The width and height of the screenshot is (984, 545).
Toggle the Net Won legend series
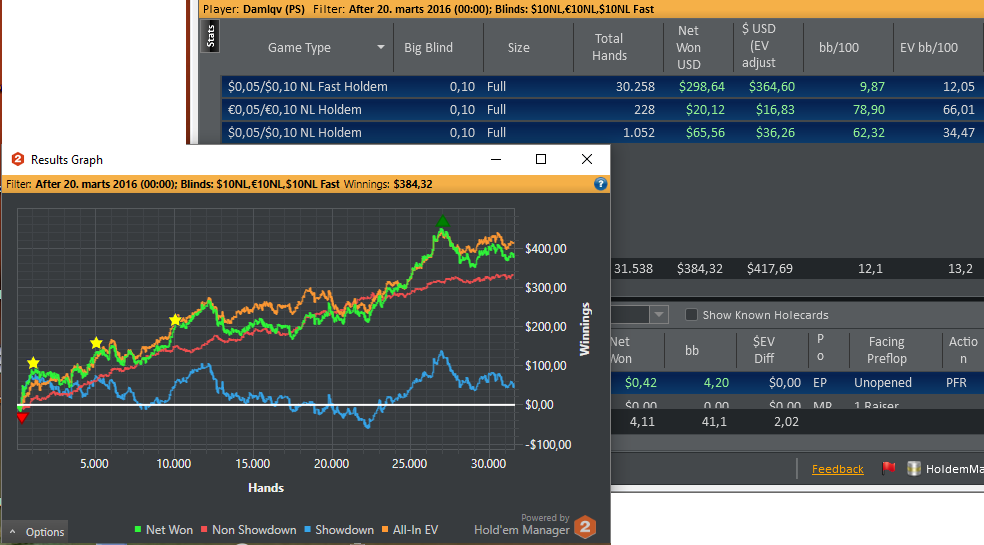tap(163, 530)
